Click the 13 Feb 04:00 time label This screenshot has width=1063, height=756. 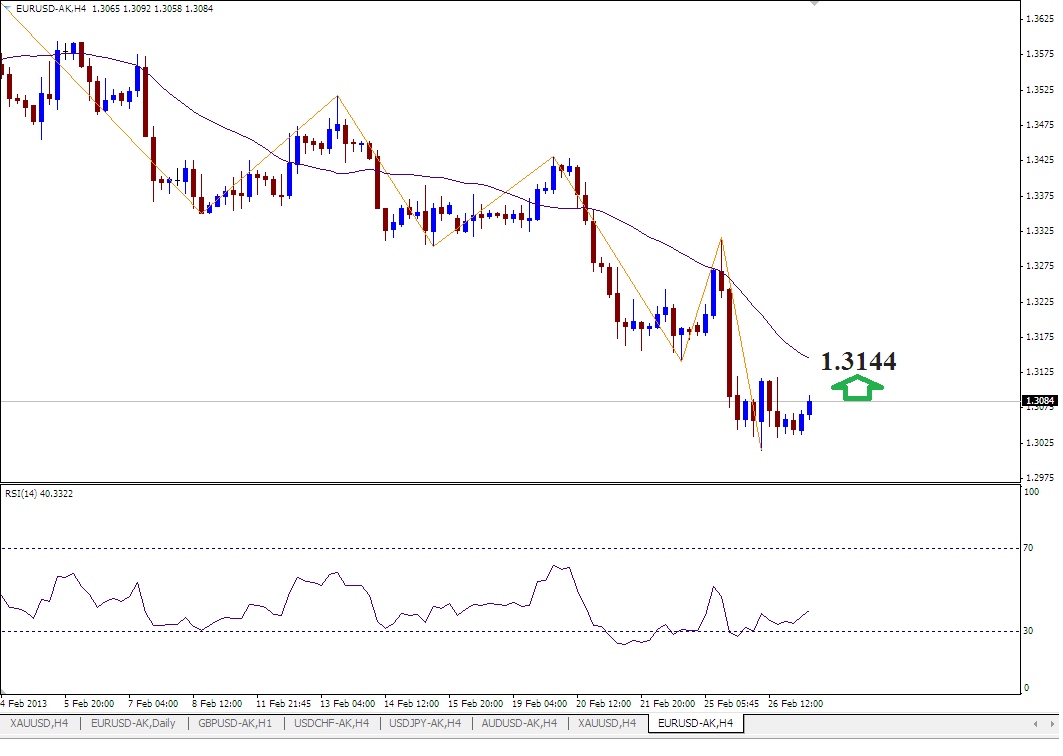[347, 703]
